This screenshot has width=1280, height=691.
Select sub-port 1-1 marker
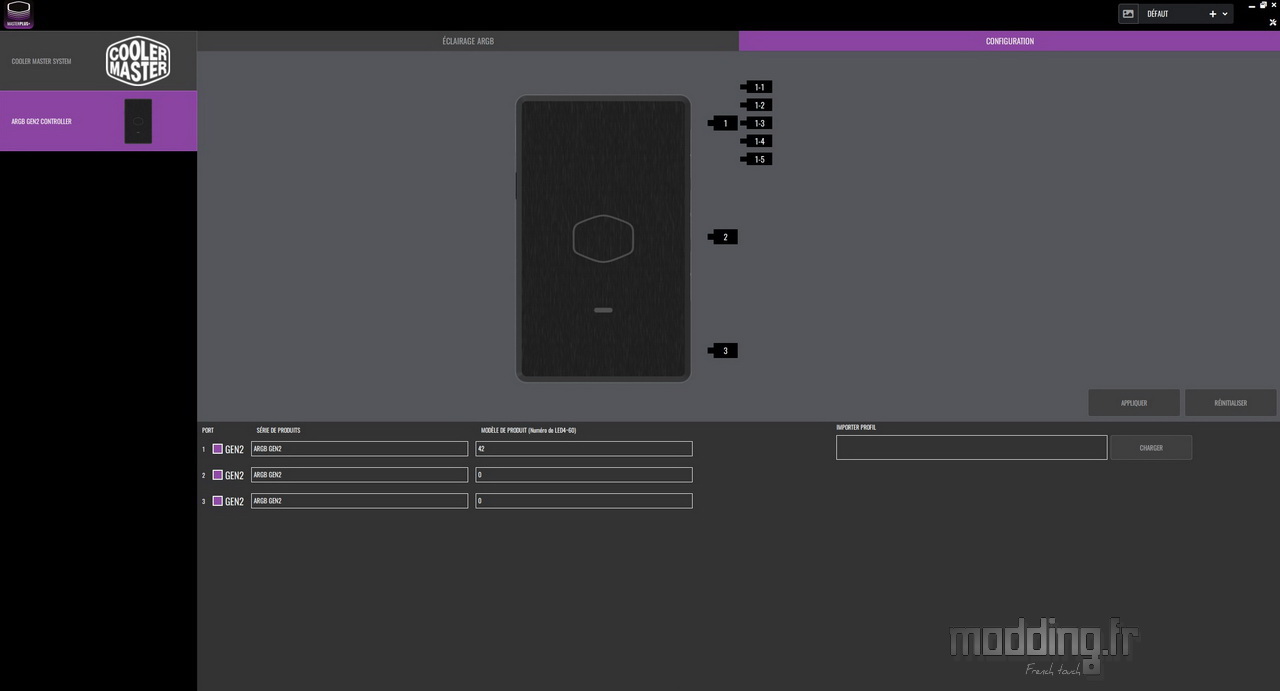tap(758, 87)
